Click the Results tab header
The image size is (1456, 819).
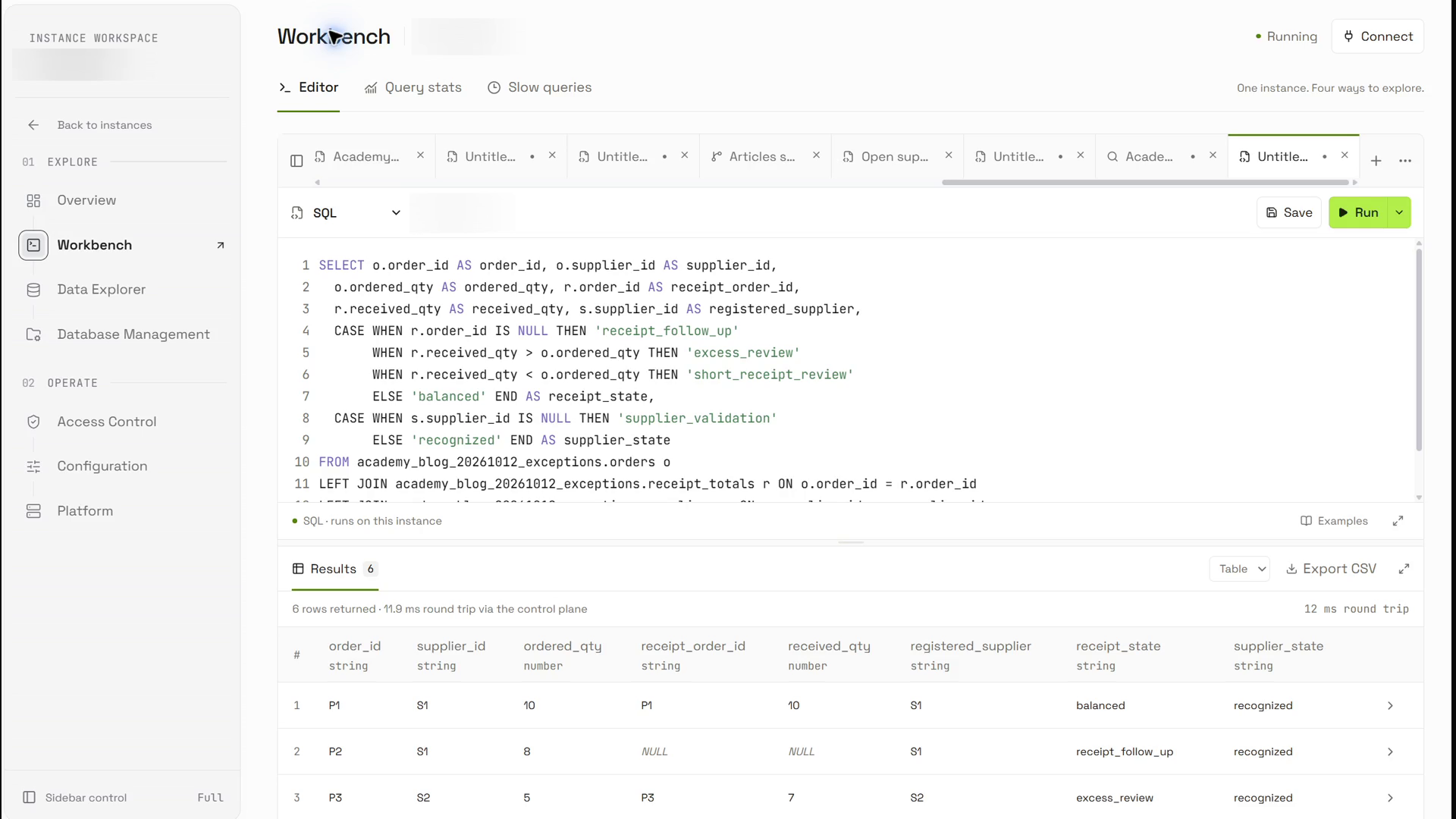pyautogui.click(x=334, y=570)
